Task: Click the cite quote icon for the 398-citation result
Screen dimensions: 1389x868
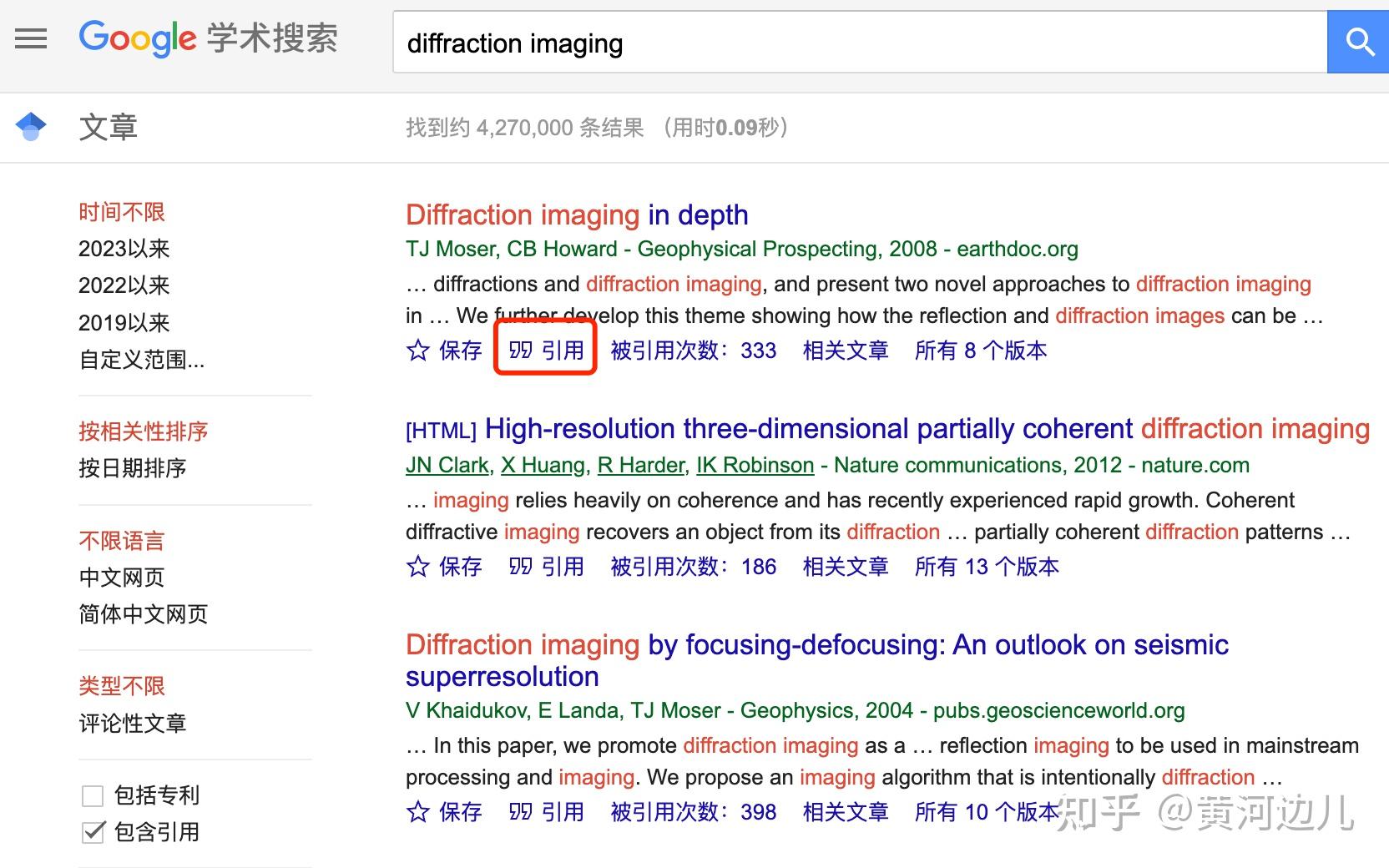Action: click(520, 811)
